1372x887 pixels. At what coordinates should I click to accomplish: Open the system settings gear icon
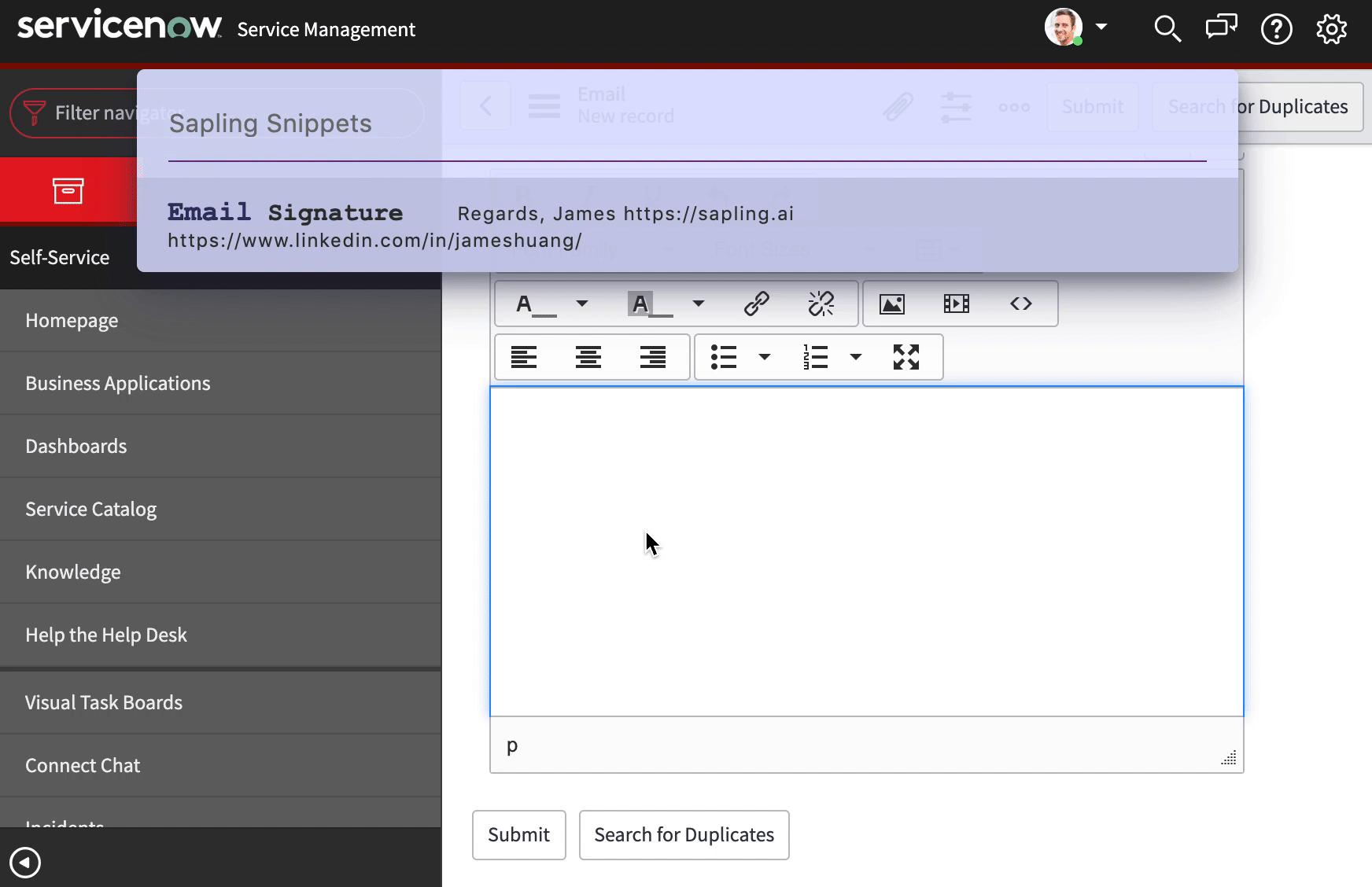(x=1331, y=29)
